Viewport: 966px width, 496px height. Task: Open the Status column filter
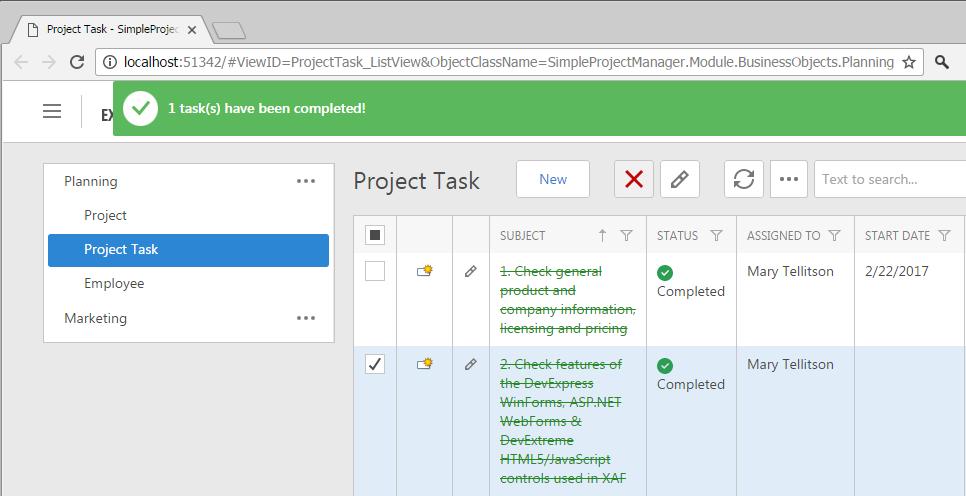716,235
